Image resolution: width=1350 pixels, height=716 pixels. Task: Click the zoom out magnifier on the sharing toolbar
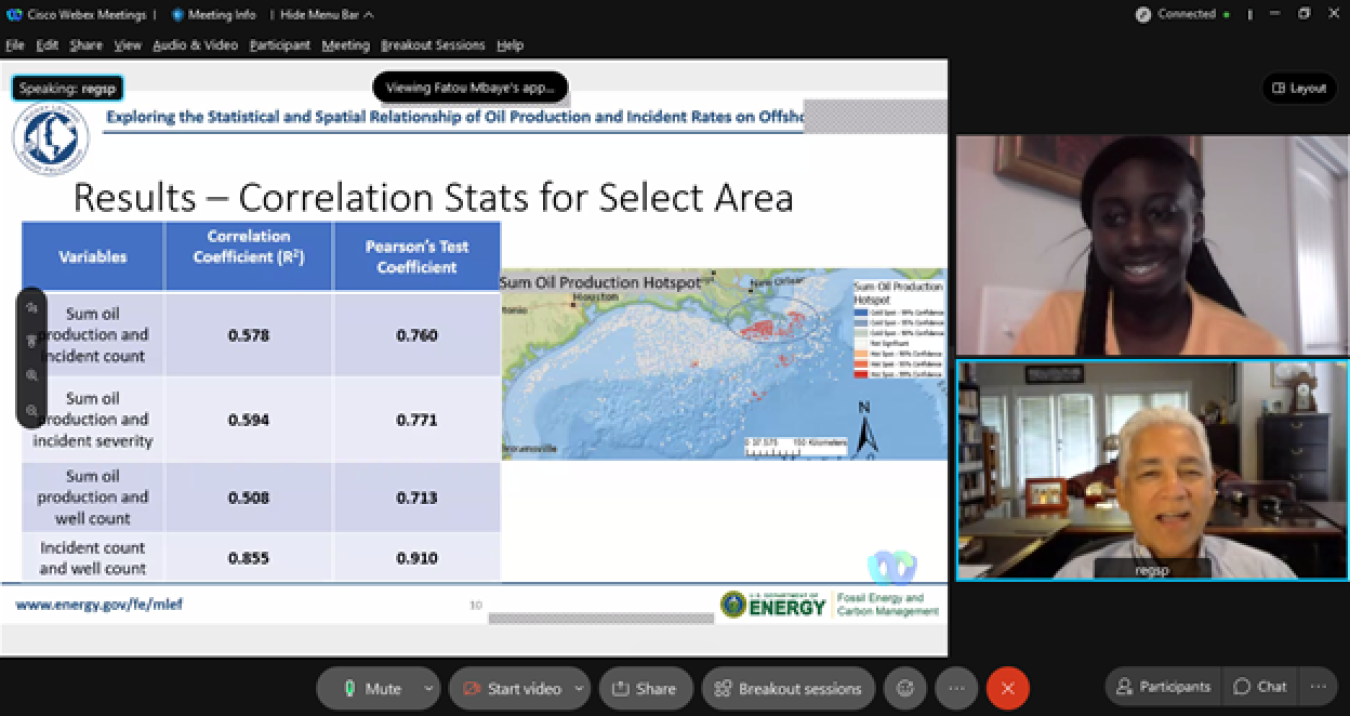click(32, 410)
